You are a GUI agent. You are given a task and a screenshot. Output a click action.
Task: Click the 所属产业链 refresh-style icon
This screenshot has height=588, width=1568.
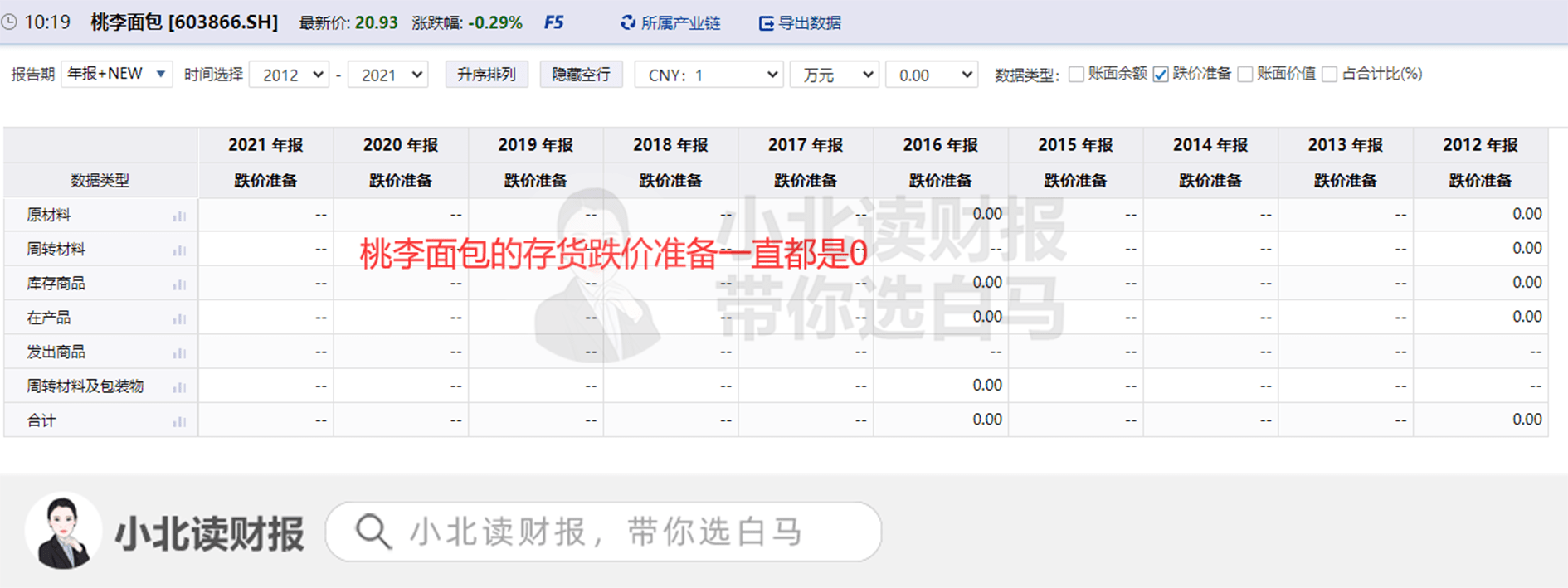tap(628, 23)
